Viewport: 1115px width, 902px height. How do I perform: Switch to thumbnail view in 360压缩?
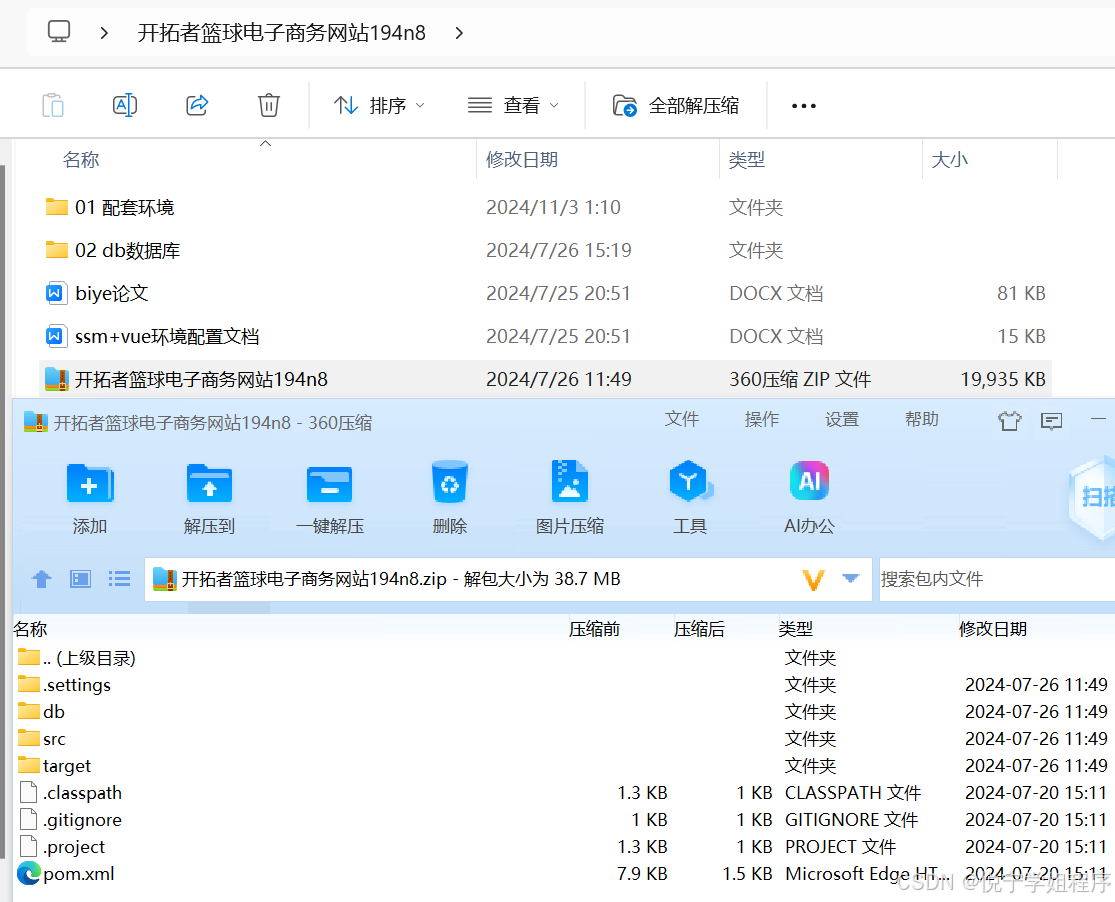pyautogui.click(x=81, y=579)
